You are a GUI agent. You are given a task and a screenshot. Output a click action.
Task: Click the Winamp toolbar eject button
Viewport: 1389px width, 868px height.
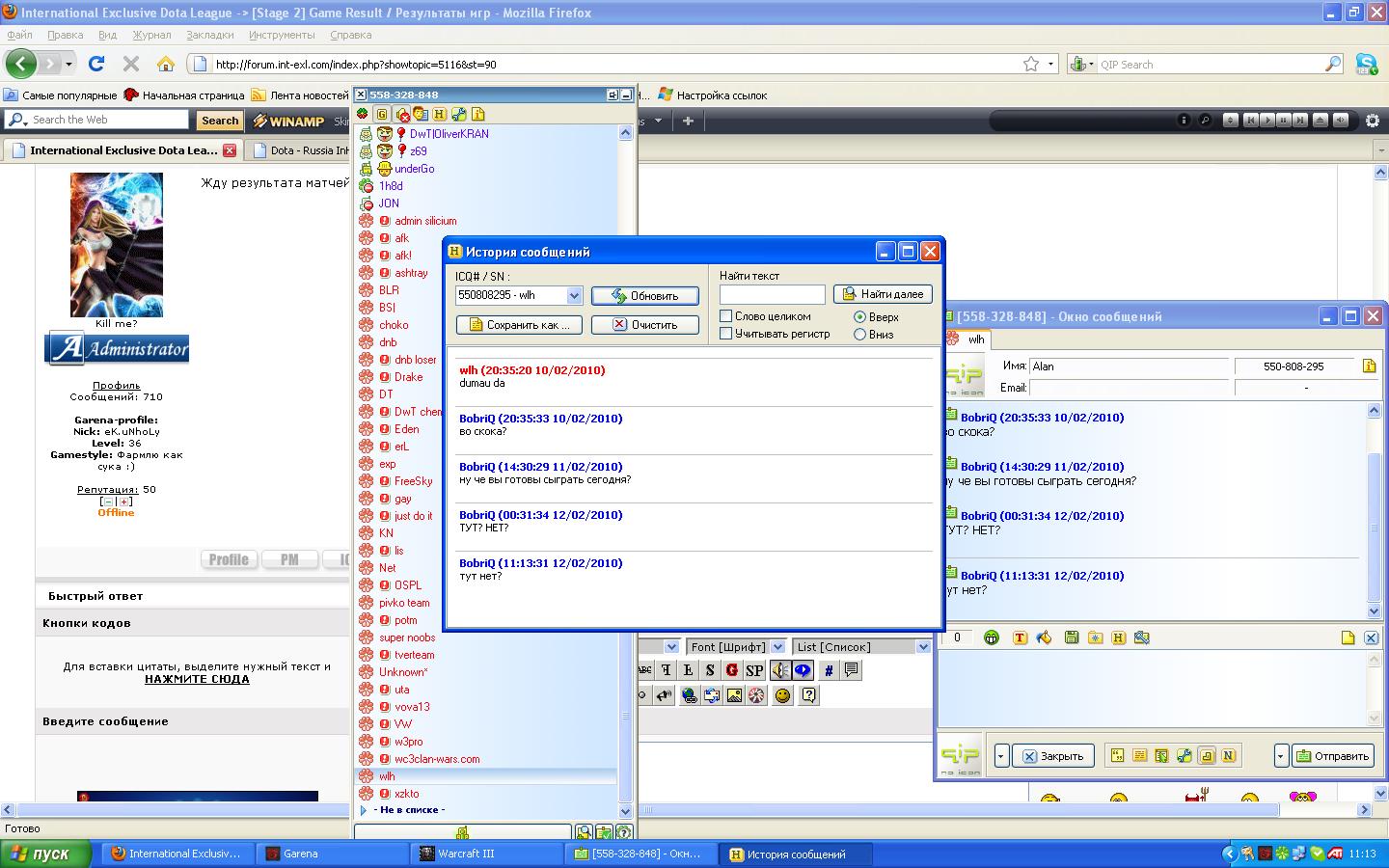click(1321, 121)
